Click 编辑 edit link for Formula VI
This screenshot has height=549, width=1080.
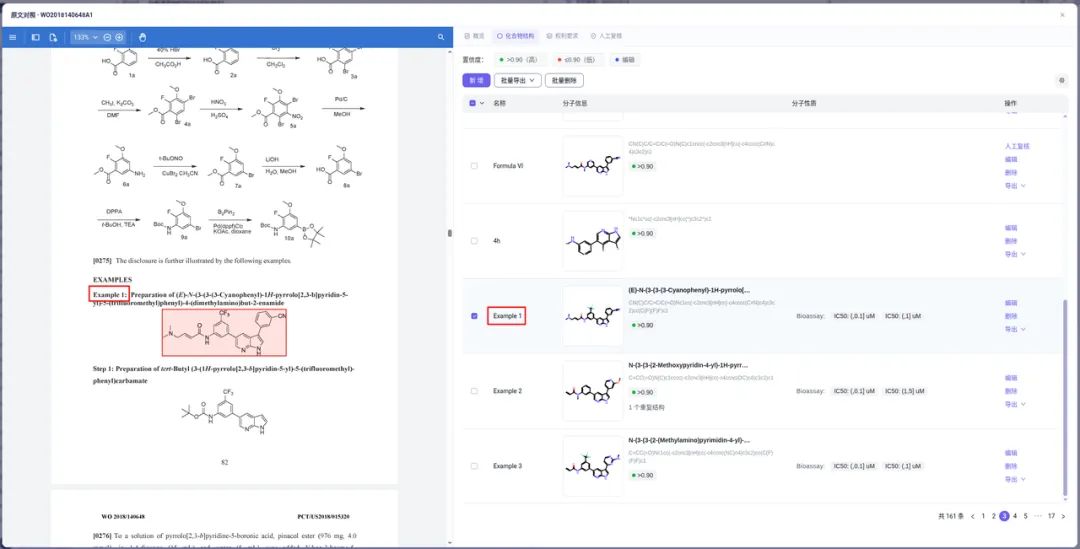click(1010, 159)
